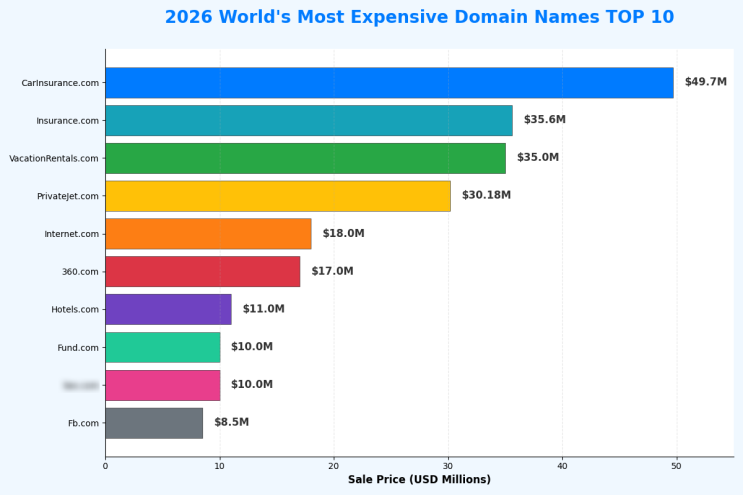743x495 pixels.
Task: Click the $11.0M value label
Action: point(263,309)
